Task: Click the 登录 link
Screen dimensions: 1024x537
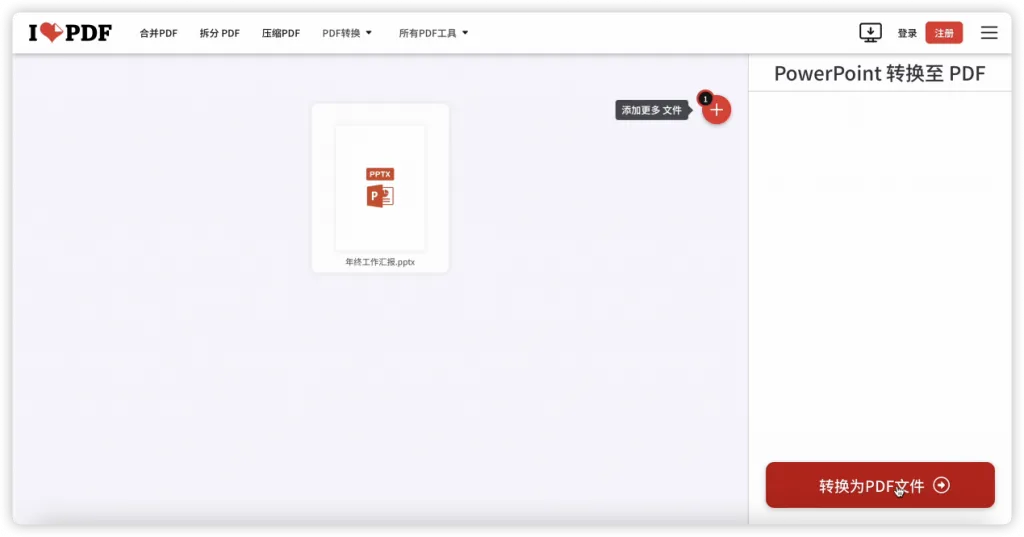Action: click(907, 33)
